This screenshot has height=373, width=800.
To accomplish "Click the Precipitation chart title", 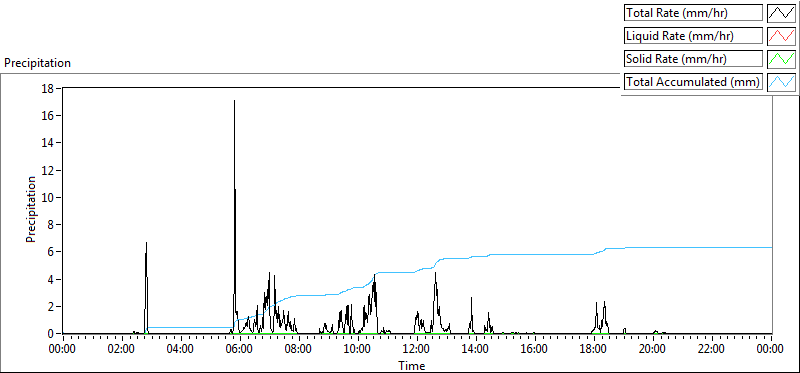I will pos(37,63).
